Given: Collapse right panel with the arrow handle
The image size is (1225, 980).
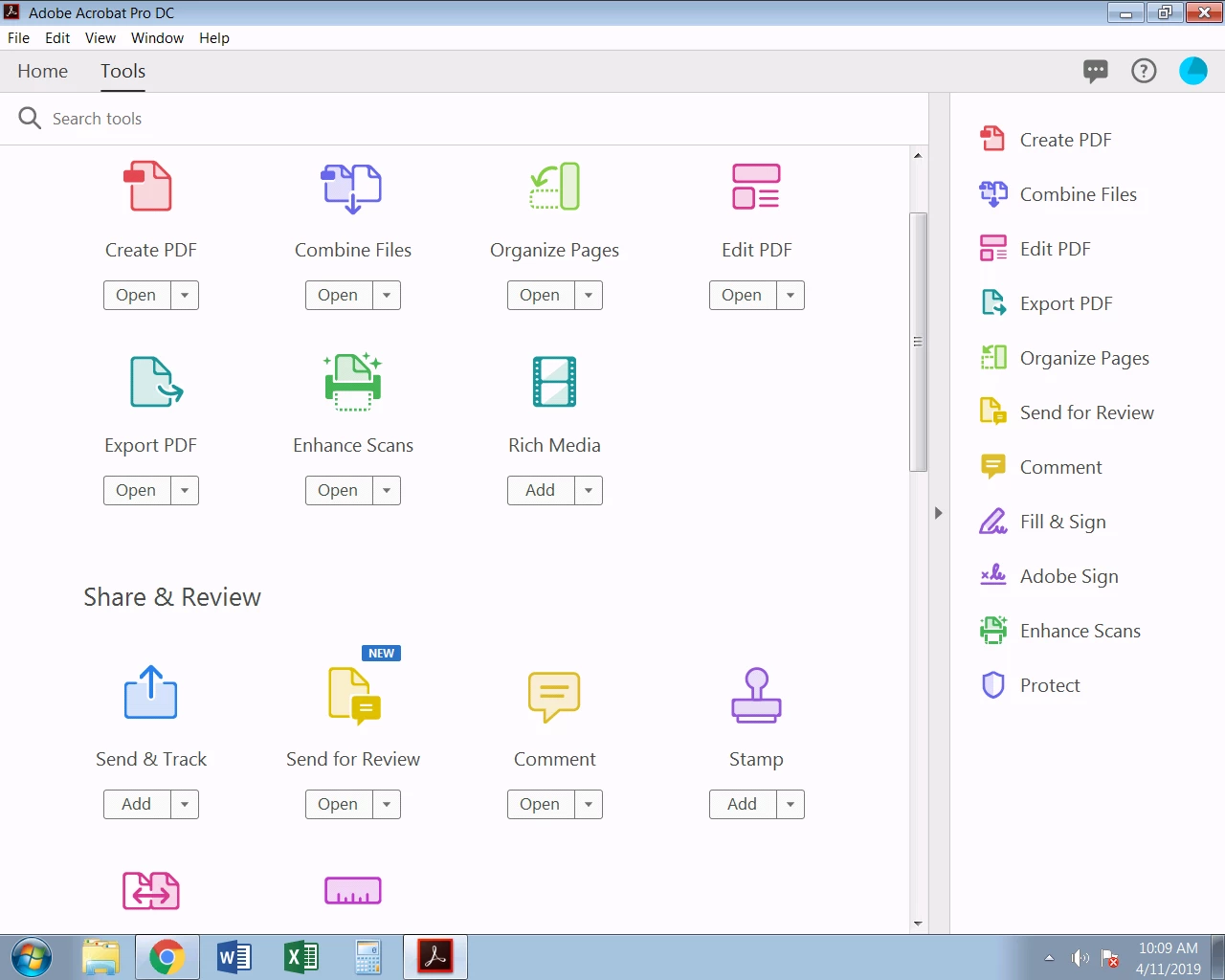Looking at the screenshot, I should (939, 513).
